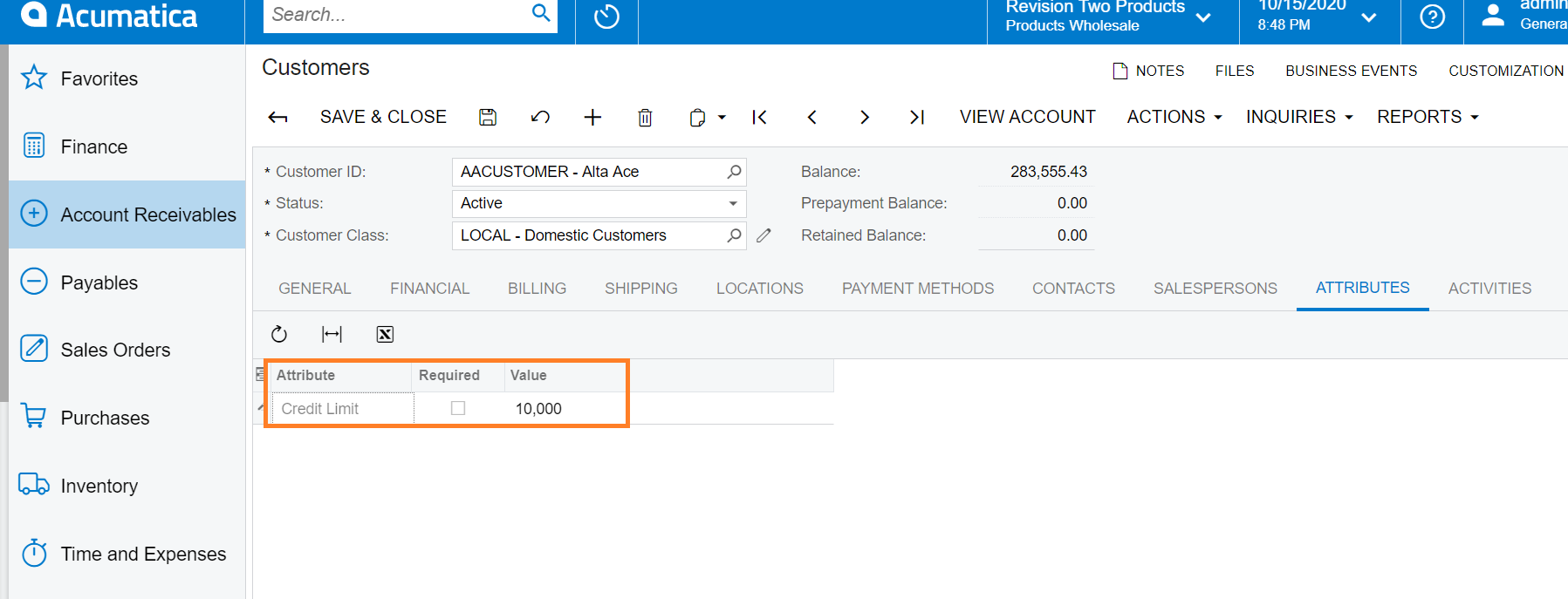Open the Status dropdown
The image size is (1568, 599).
pyautogui.click(x=733, y=203)
